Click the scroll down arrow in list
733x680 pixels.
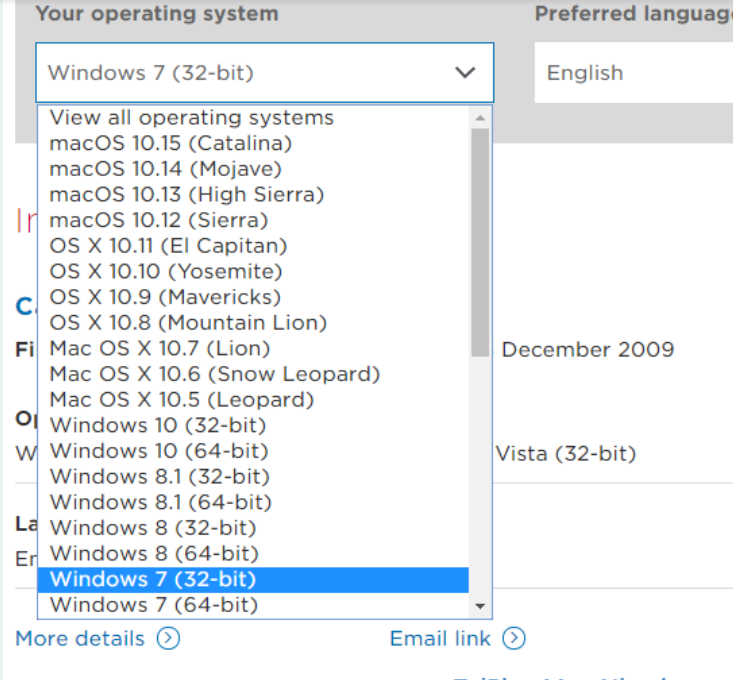point(480,606)
